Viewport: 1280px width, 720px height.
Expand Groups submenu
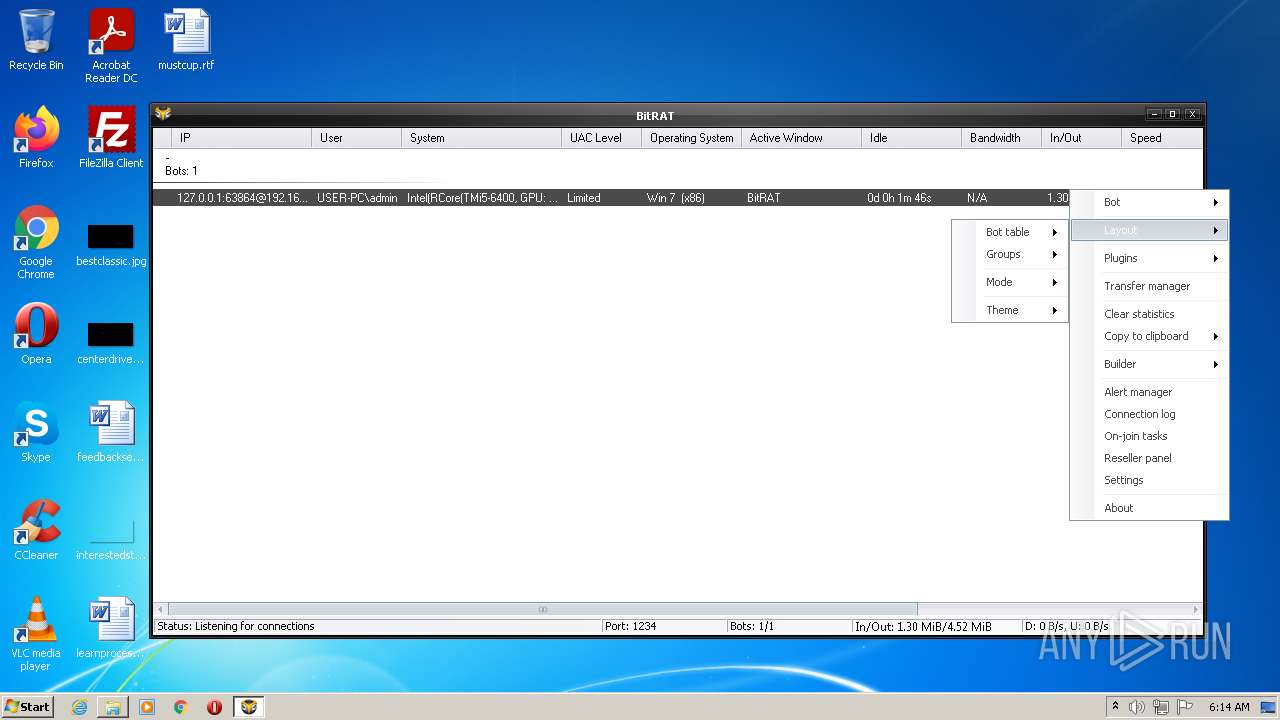[1010, 254]
